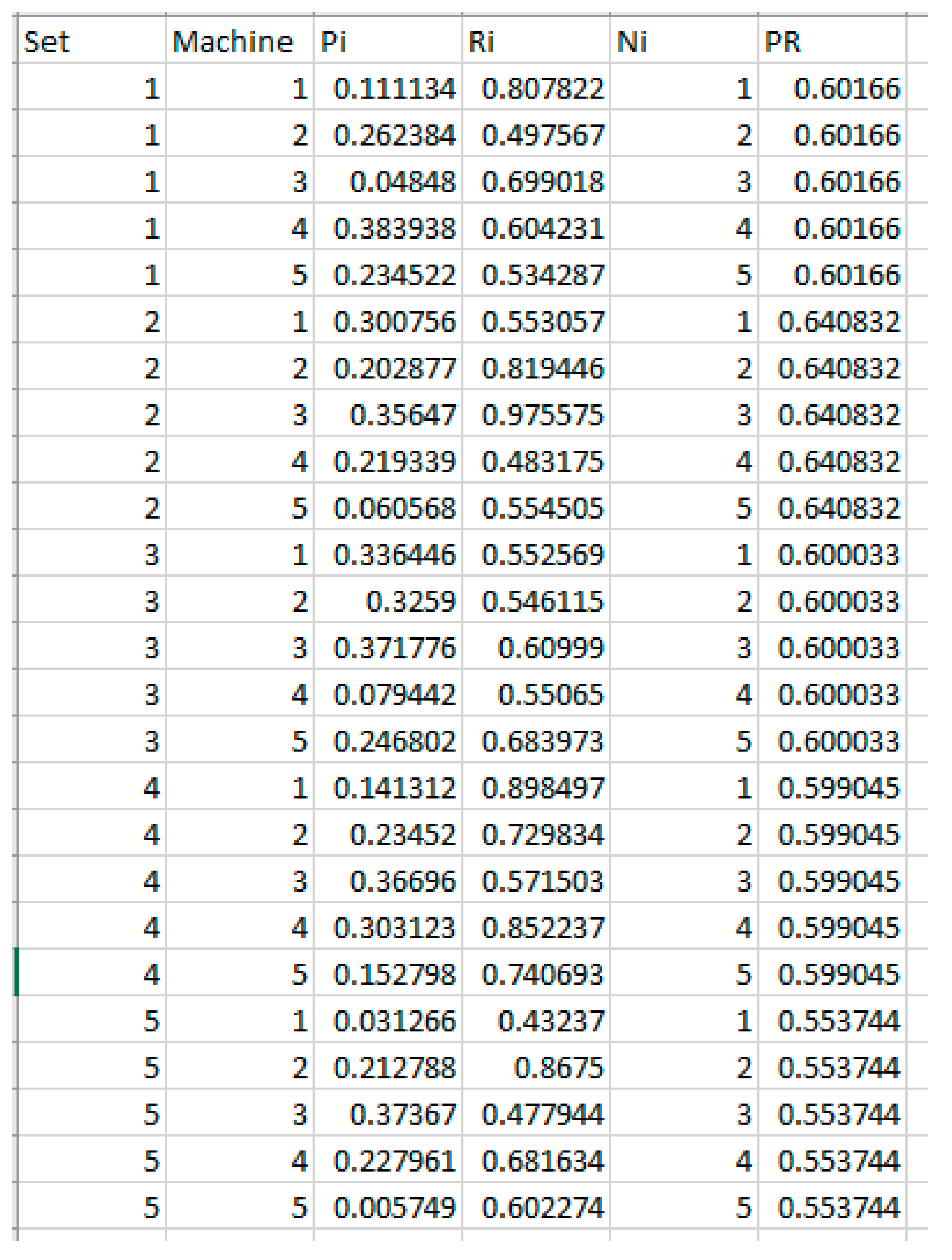Select cell containing 0.683973
The image size is (952, 1260).
(x=542, y=741)
